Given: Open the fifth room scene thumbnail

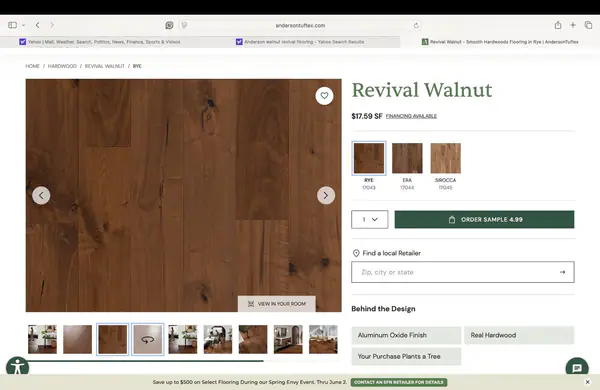Looking at the screenshot, I should (x=183, y=339).
